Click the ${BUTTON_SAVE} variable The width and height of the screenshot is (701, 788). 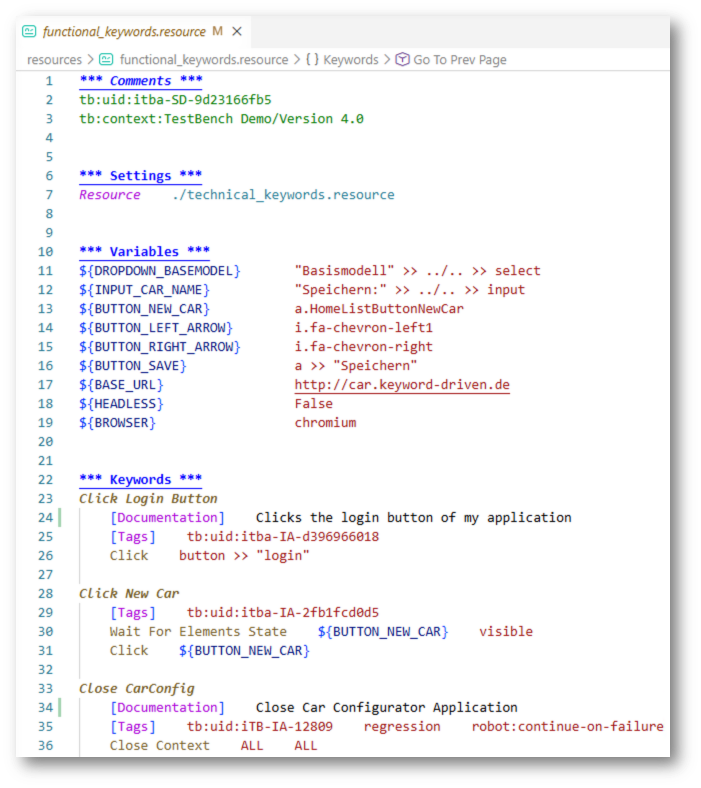133,366
